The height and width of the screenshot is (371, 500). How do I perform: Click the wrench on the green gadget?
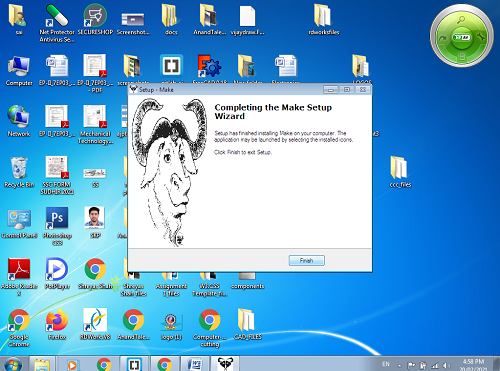(x=481, y=37)
